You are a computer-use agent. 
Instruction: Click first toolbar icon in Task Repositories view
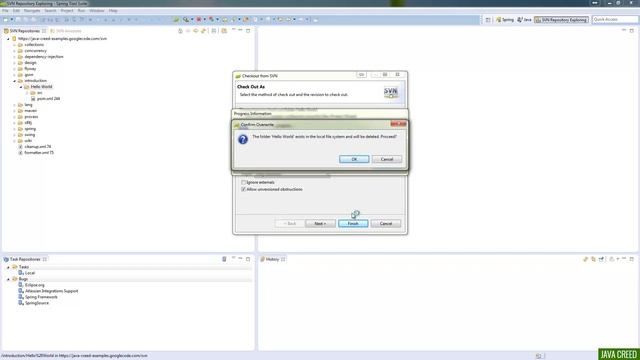224,259
